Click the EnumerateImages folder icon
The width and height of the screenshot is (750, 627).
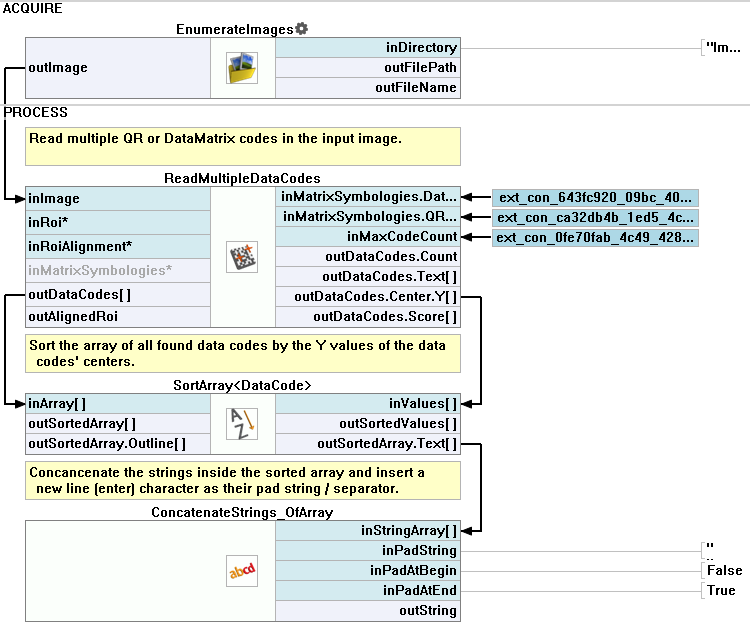[x=242, y=68]
